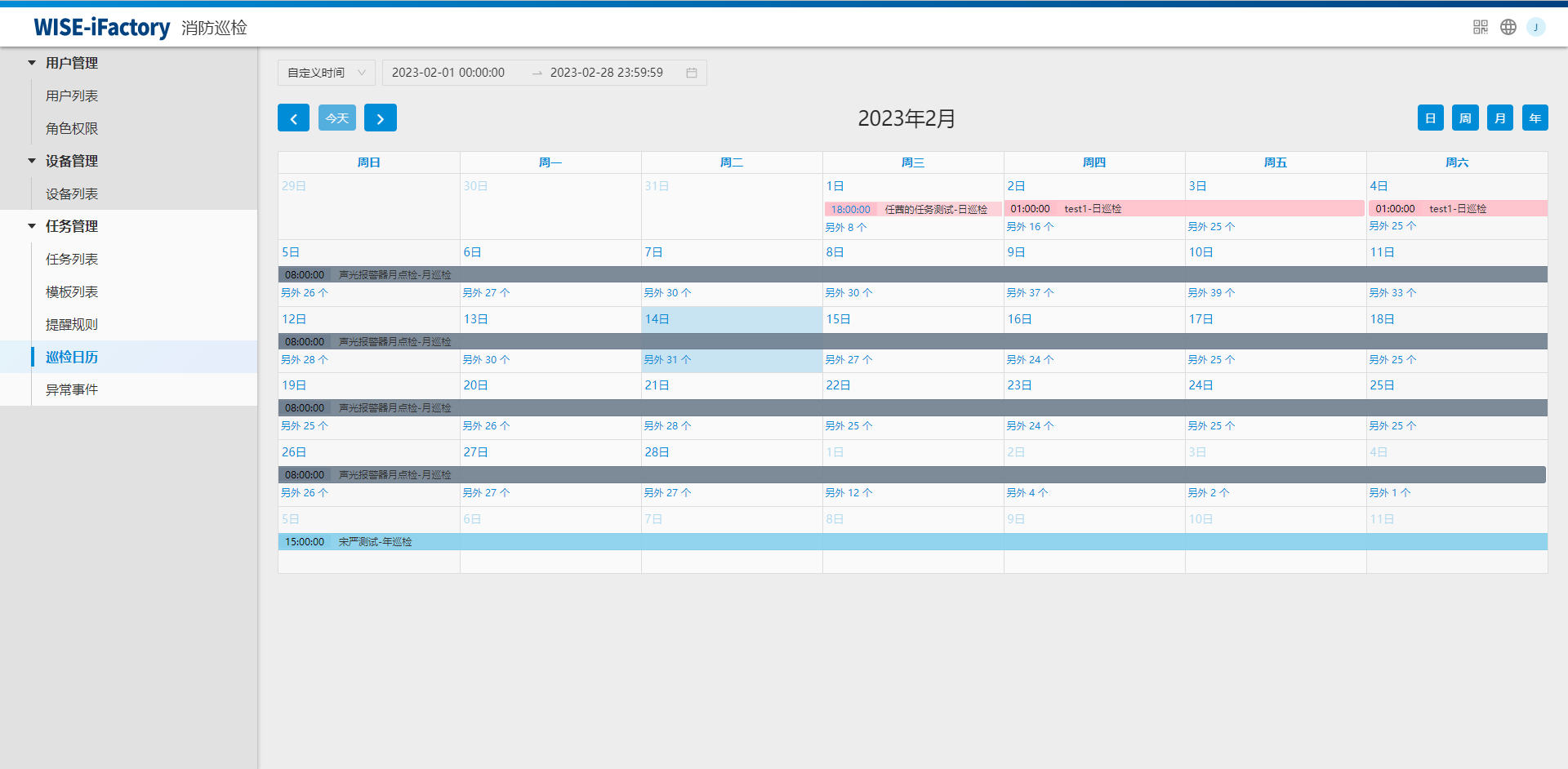
Task: Click the start date field 2023-02-01
Action: (448, 73)
